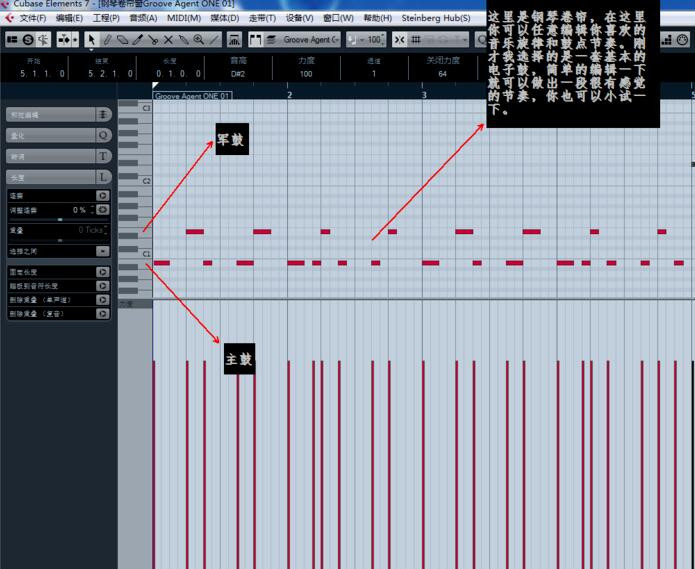Click the Quantize Q panel icon

104,135
